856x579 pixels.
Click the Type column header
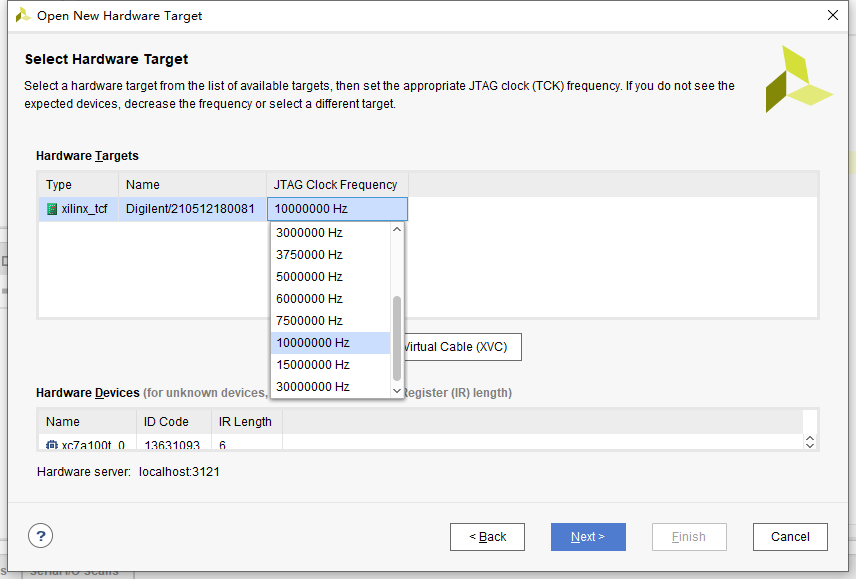(60, 184)
